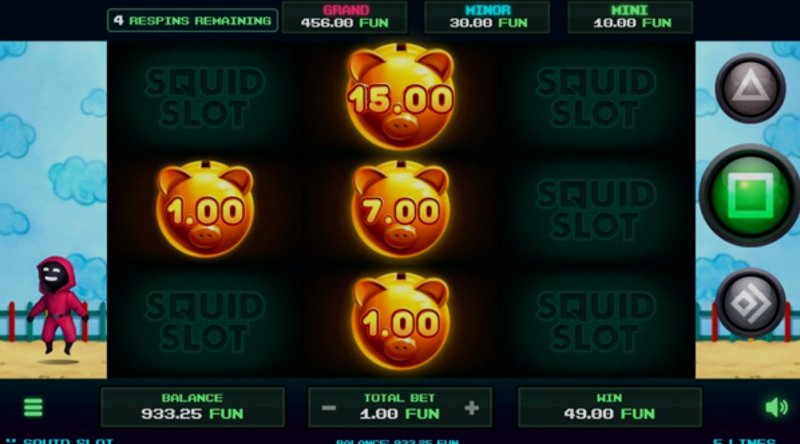Click the Total Bet 1.00 FUN value
The image size is (800, 444).
[399, 414]
